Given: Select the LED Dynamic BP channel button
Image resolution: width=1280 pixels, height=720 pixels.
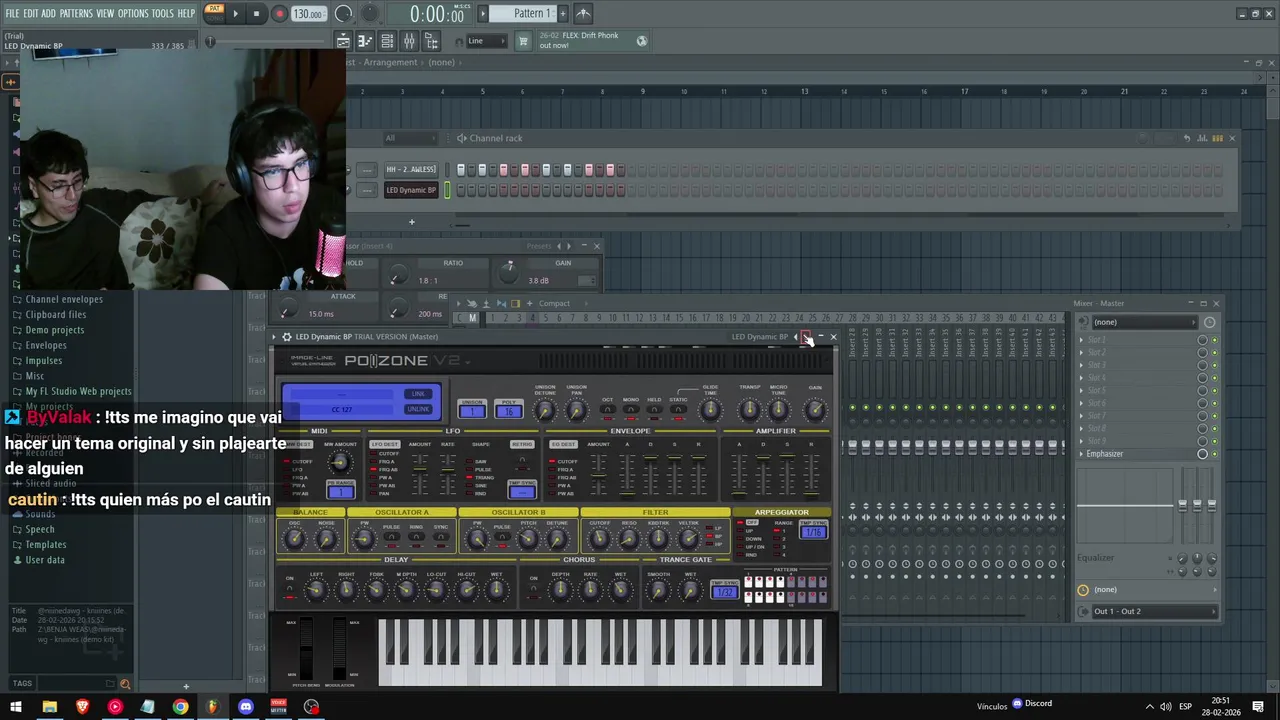Looking at the screenshot, I should click(x=411, y=190).
